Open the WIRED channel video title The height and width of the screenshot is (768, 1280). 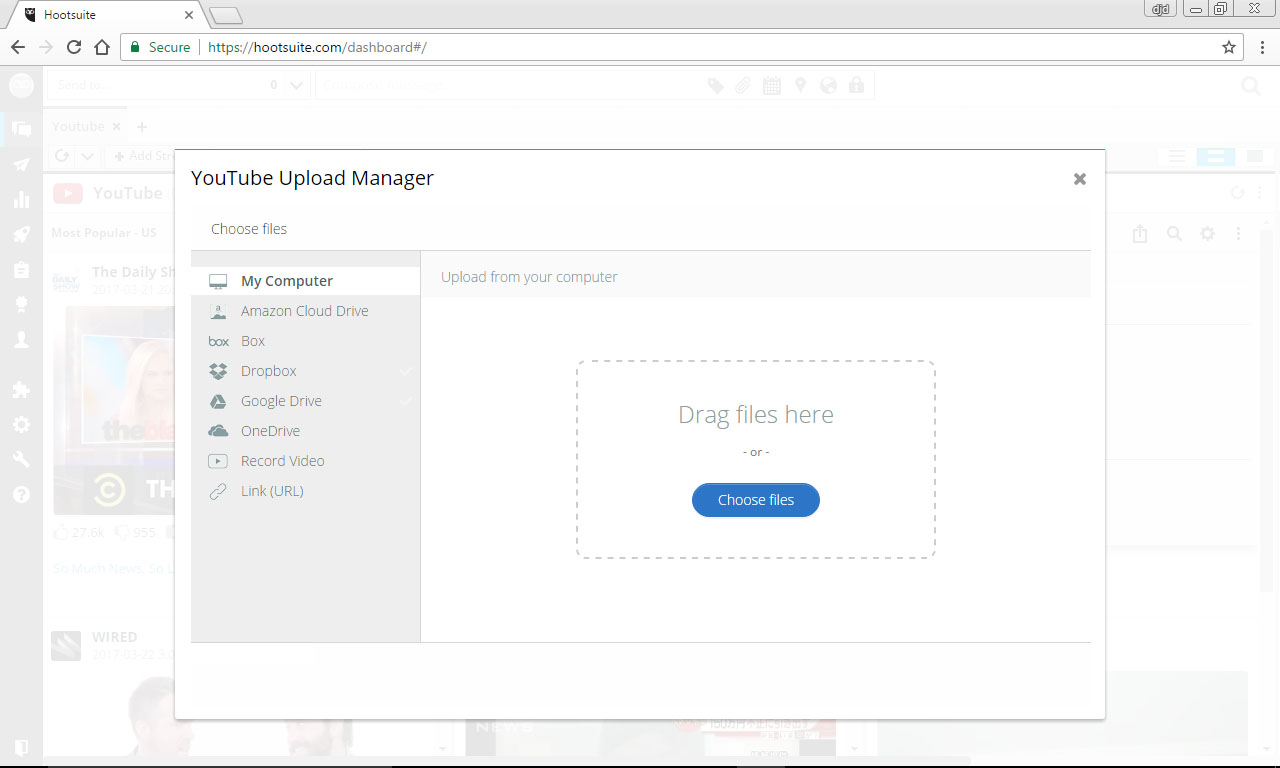115,637
